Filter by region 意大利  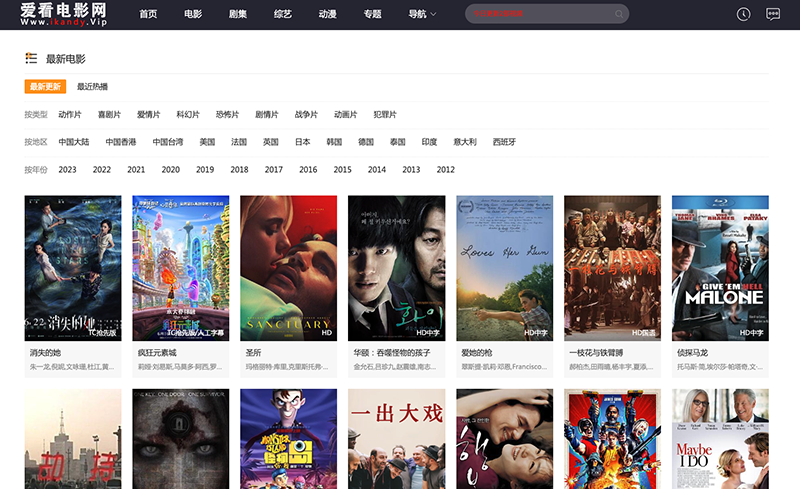[x=465, y=142]
